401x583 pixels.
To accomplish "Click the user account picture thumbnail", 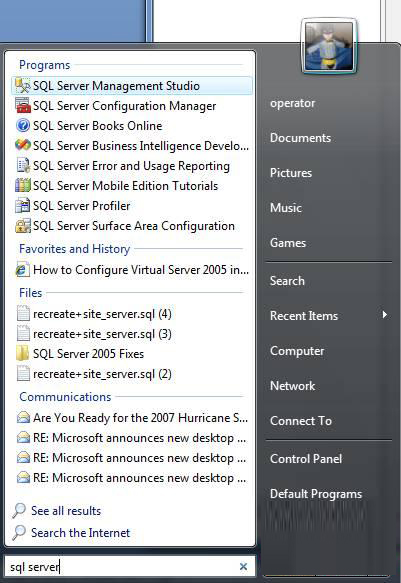I will point(329,46).
